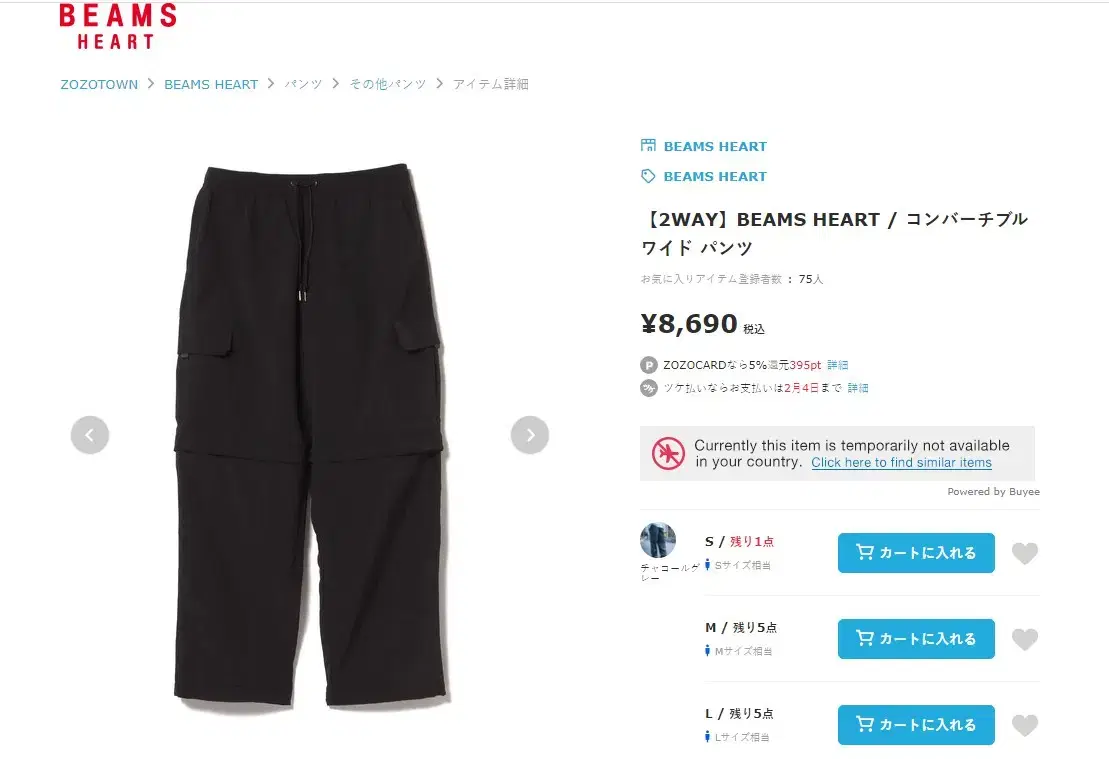This screenshot has height=759, width=1109.
Task: Add size M to cart
Action: (x=916, y=639)
